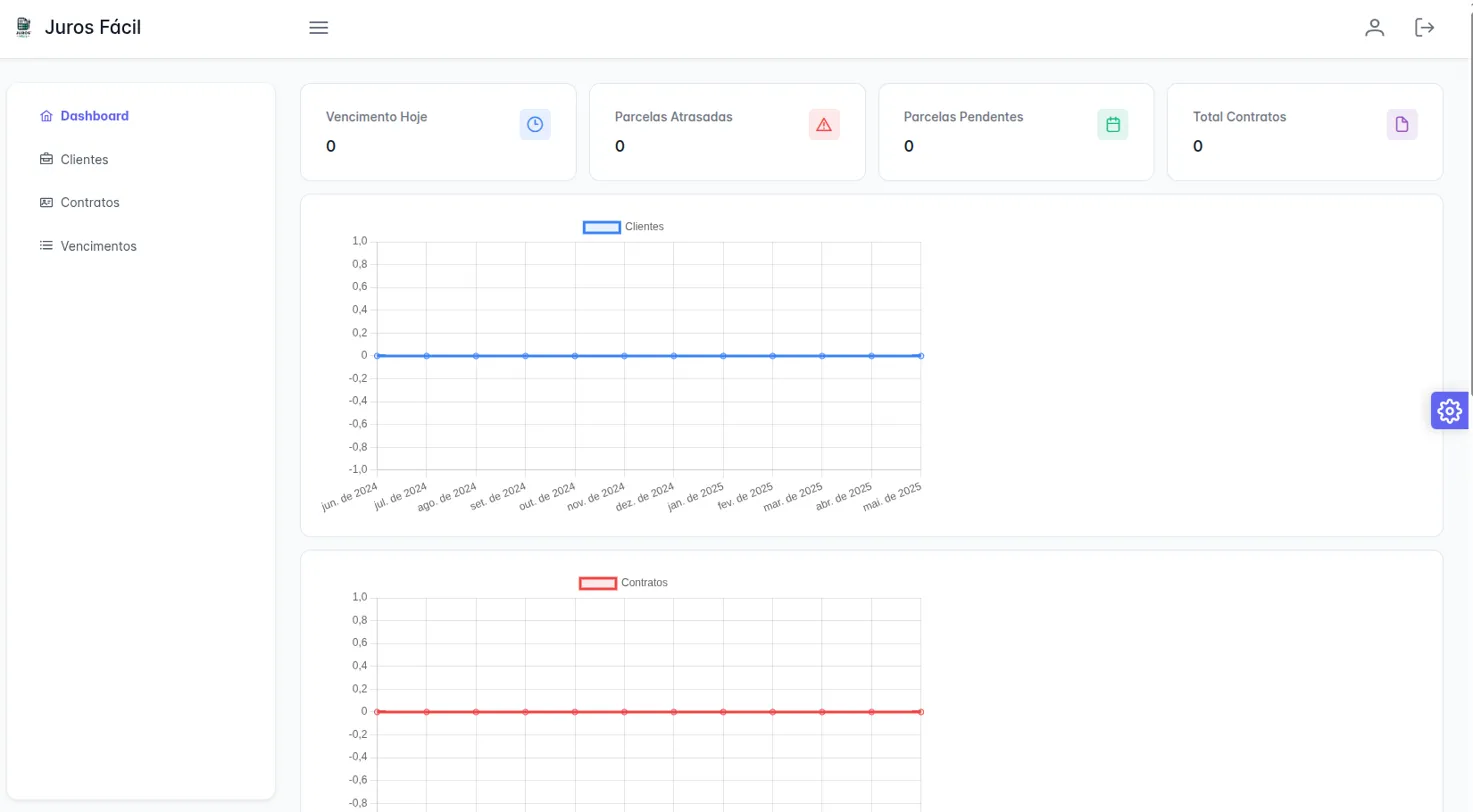Click the first data point on the Contratos chart
The image size is (1473, 812).
[x=377, y=712]
